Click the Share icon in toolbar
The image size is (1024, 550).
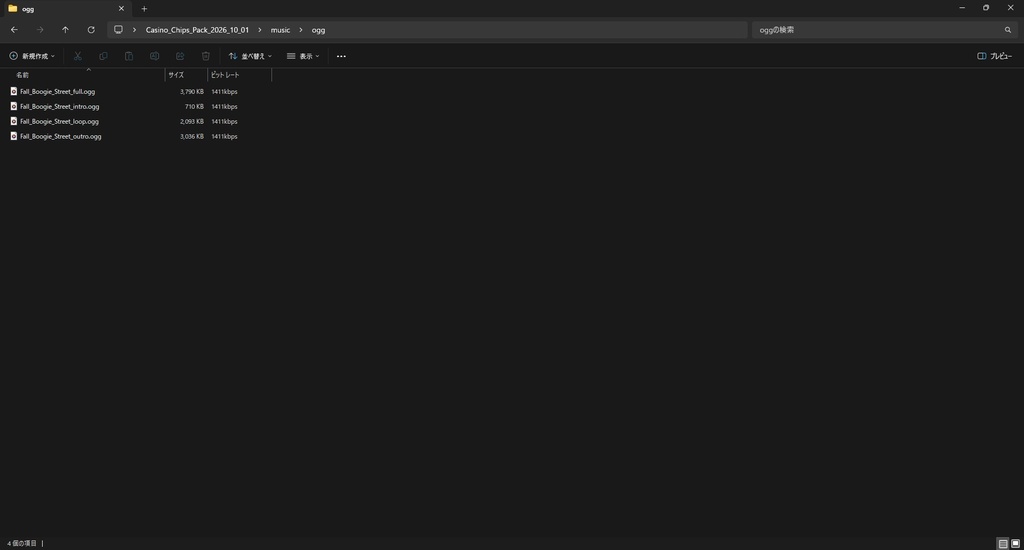pyautogui.click(x=180, y=56)
